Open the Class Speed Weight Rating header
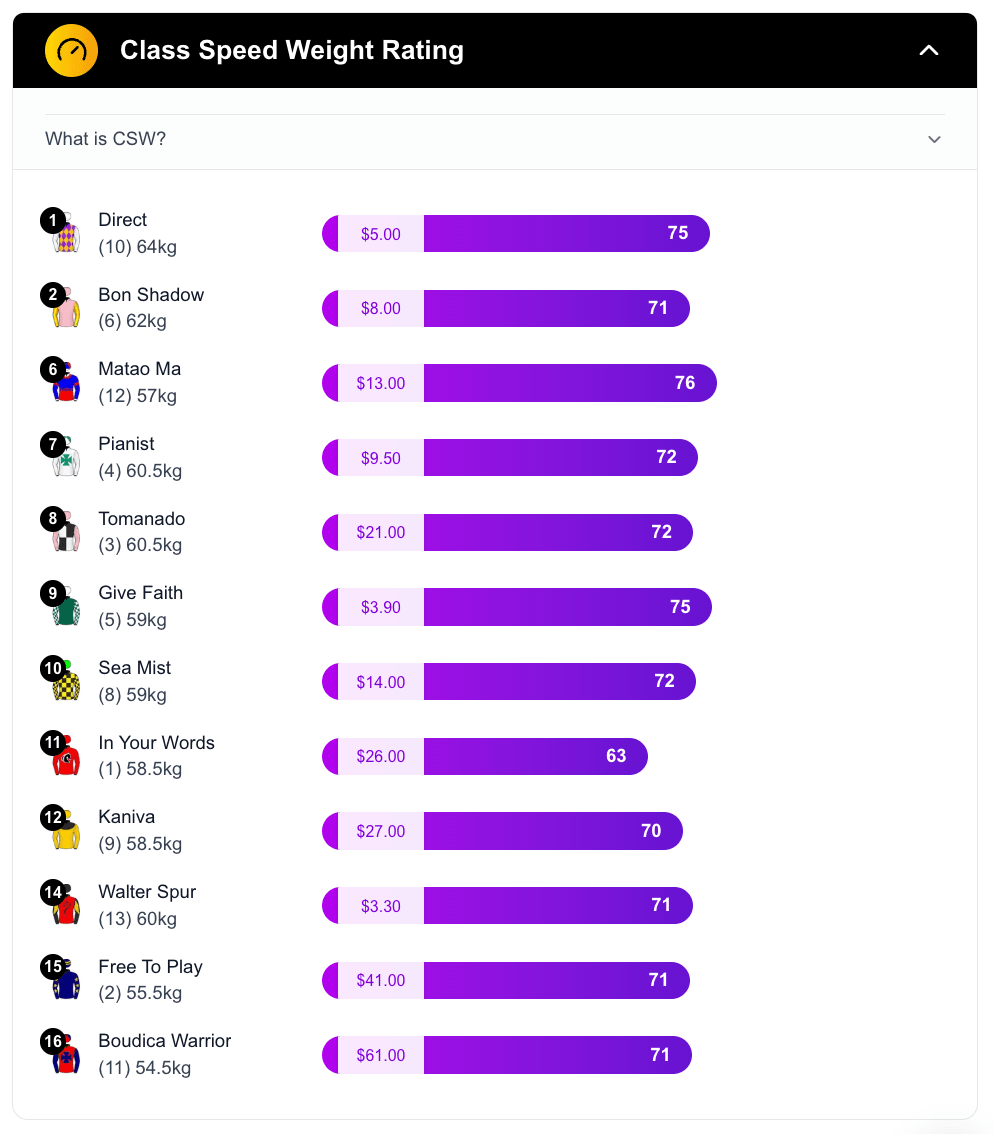The width and height of the screenshot is (994, 1134). pyautogui.click(x=292, y=50)
